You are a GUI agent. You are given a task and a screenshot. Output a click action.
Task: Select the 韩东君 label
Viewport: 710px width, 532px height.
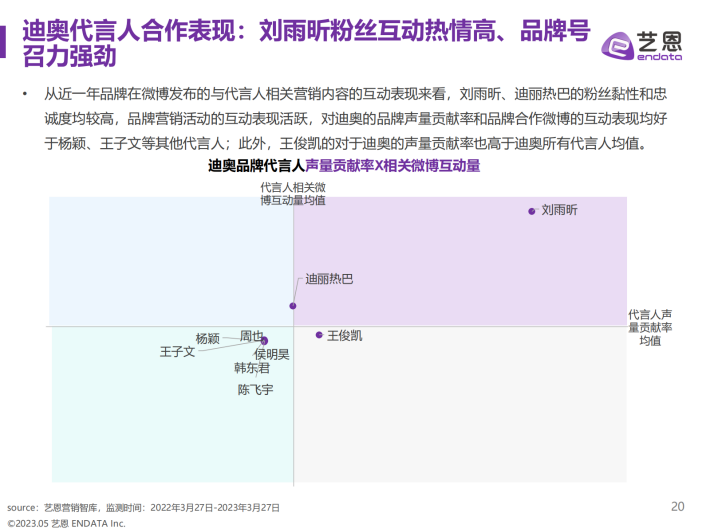(x=252, y=368)
